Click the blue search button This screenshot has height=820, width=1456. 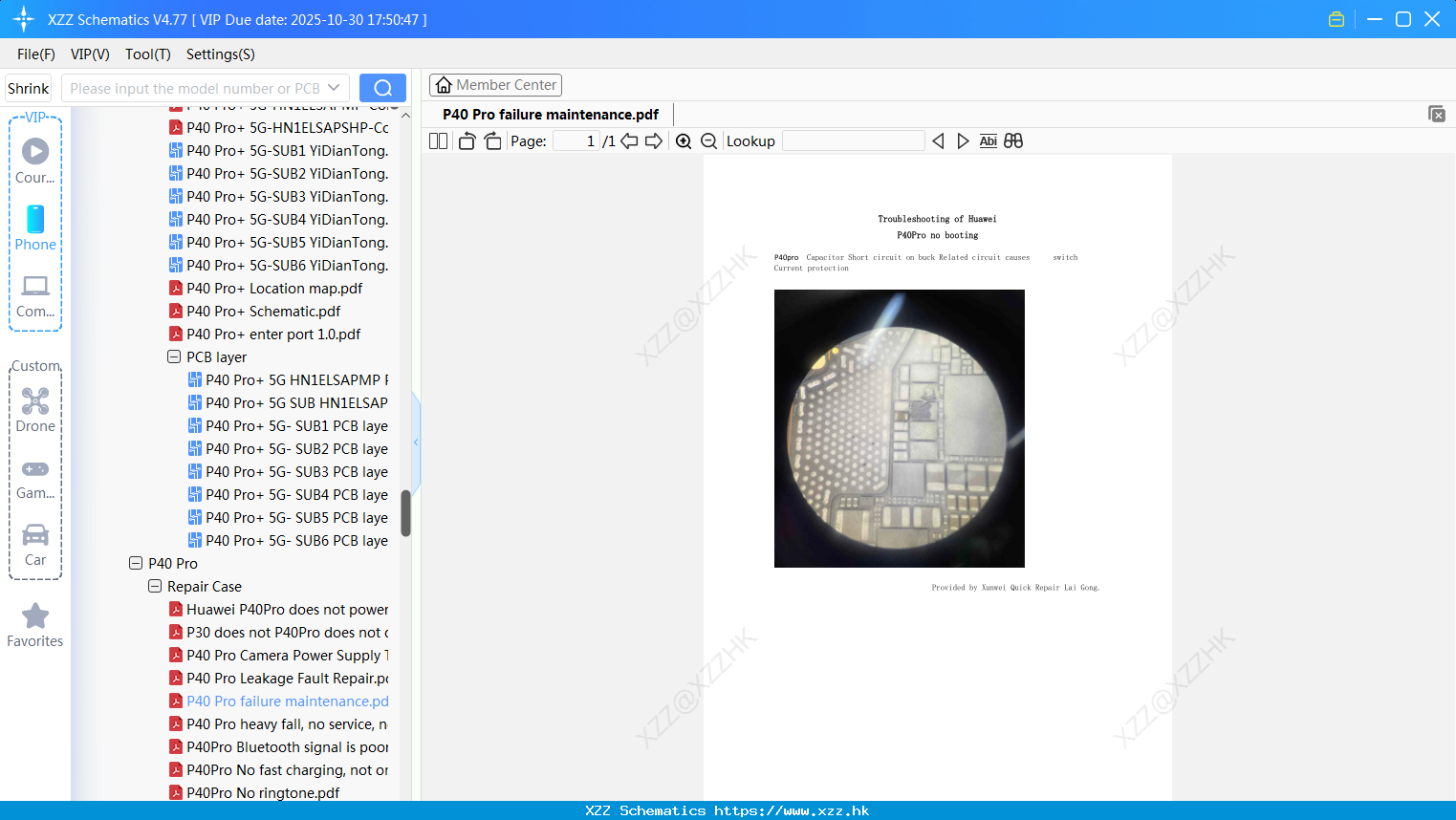[x=382, y=88]
